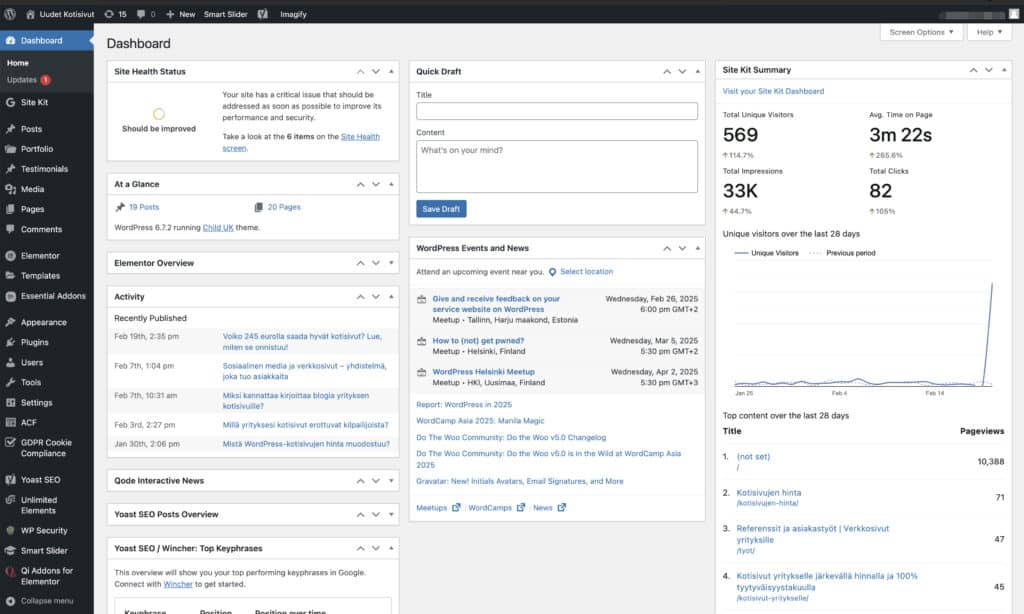Click the WordPress logo in the admin bar
1024x614 pixels.
point(11,13)
